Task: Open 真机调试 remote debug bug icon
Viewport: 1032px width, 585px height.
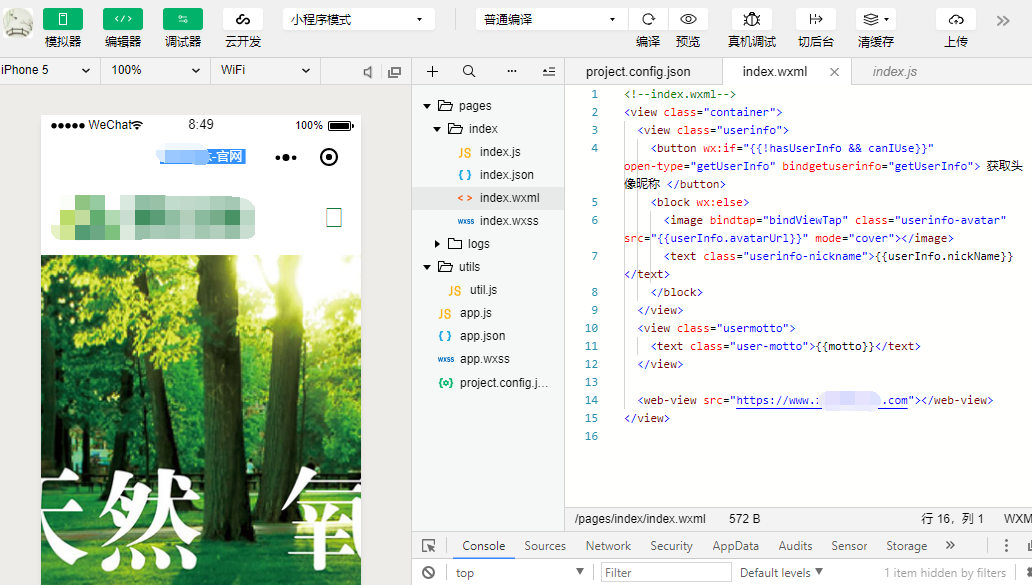Action: click(x=751, y=19)
